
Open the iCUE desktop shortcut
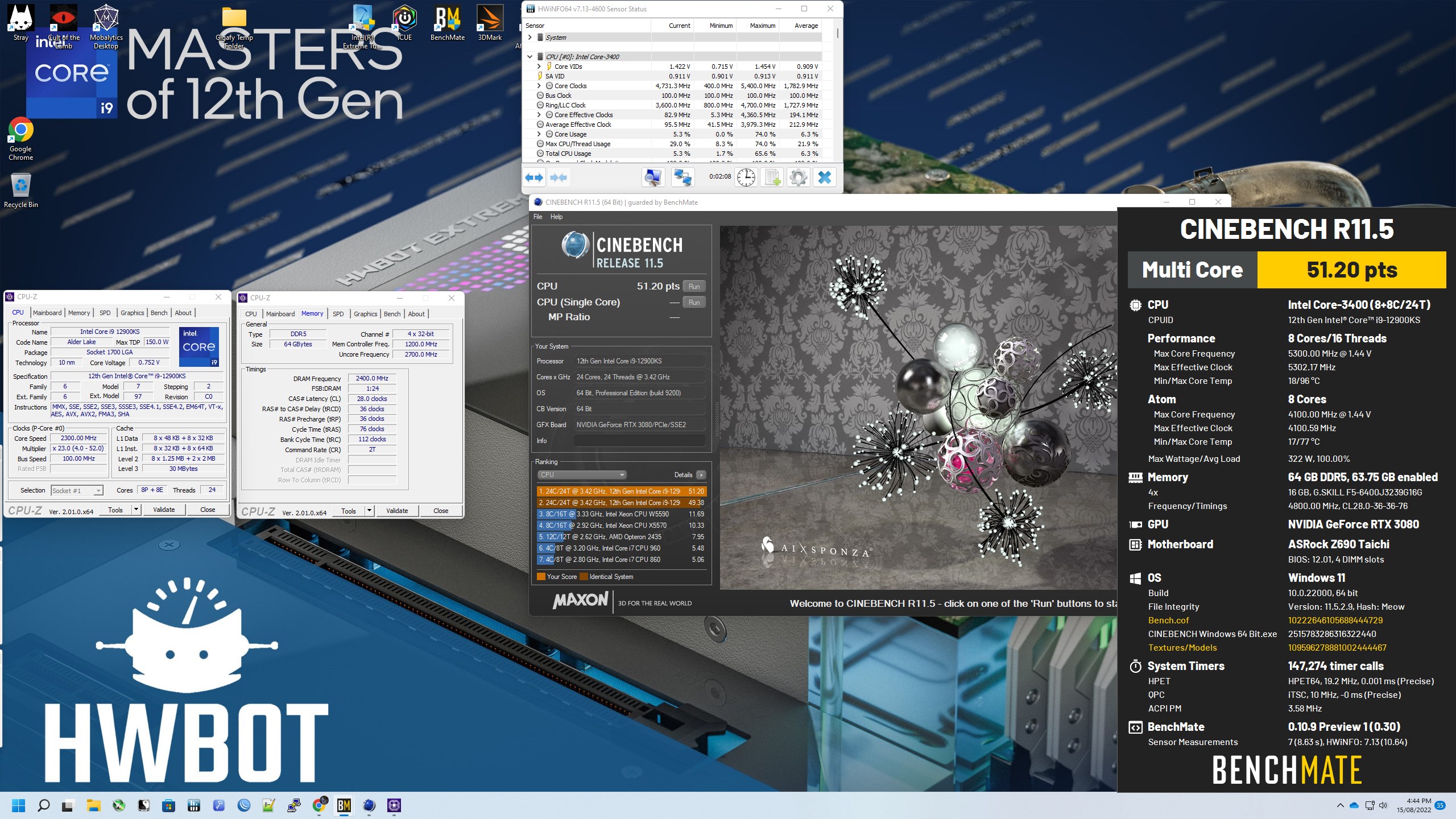[404, 23]
